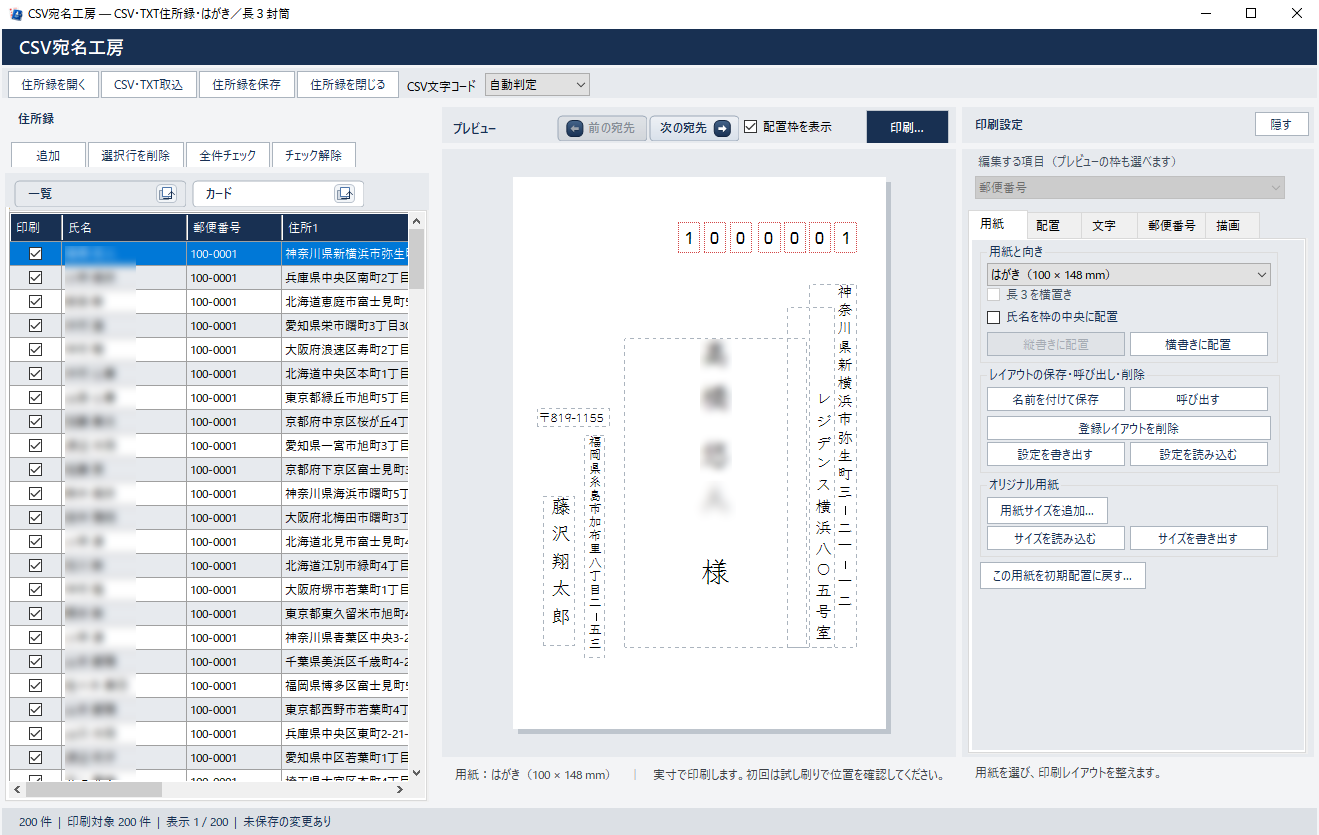Click 設定を読み込む

point(1199,454)
